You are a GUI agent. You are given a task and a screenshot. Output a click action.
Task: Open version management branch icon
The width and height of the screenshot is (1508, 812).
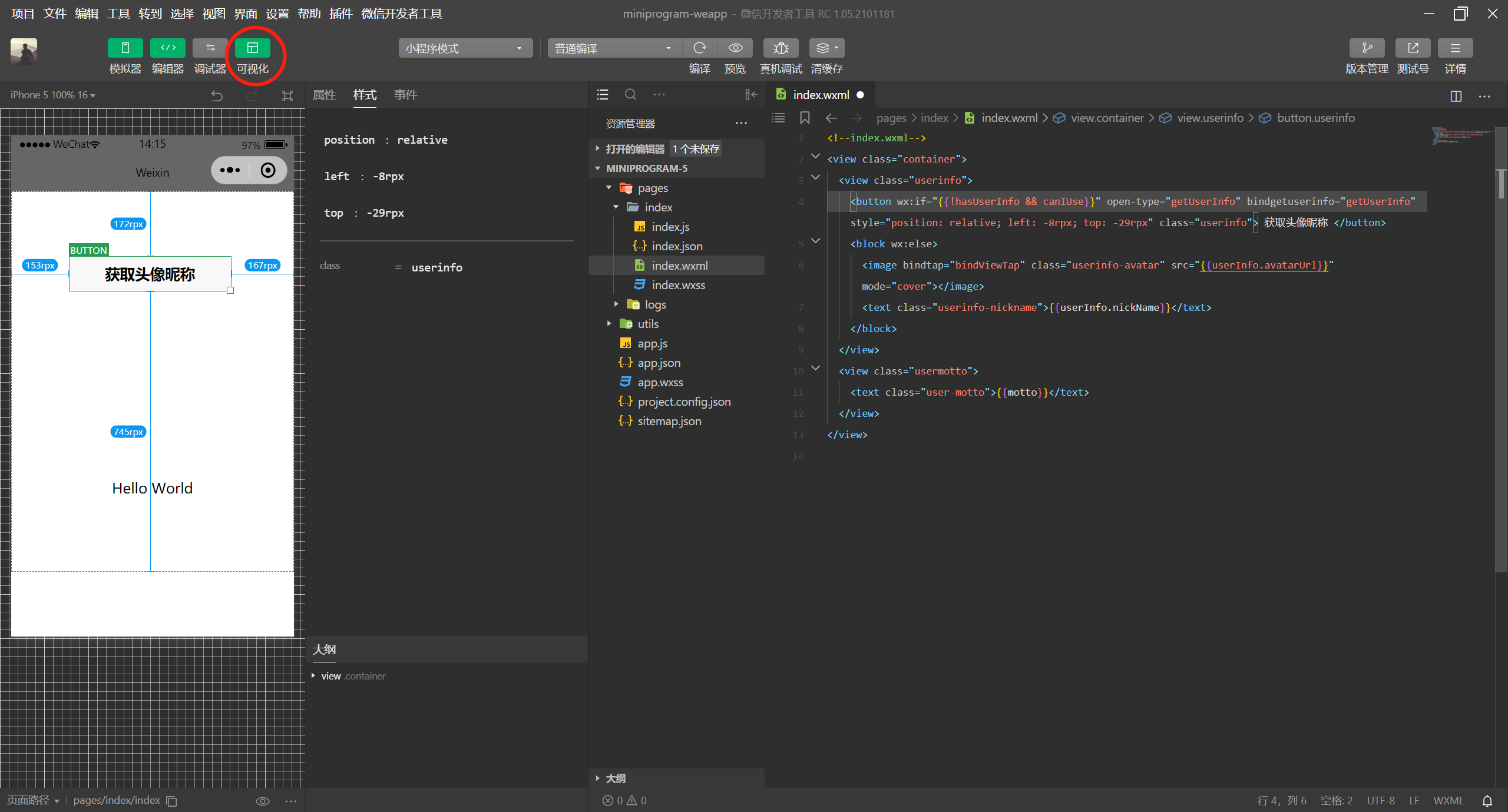1367,48
